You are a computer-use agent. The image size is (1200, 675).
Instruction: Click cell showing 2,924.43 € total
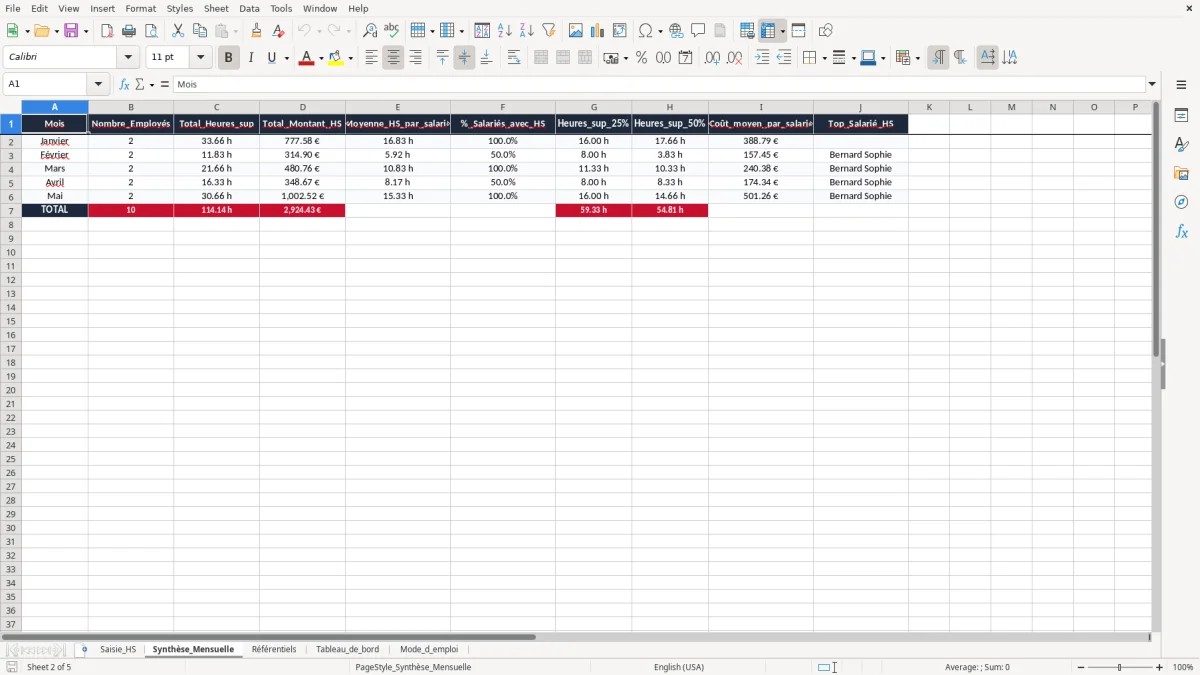click(302, 210)
